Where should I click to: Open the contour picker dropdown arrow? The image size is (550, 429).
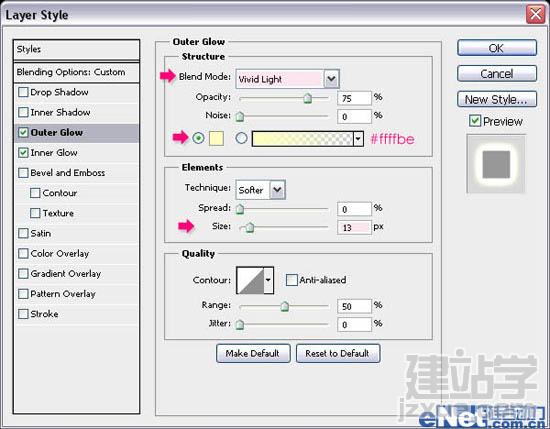[268, 280]
